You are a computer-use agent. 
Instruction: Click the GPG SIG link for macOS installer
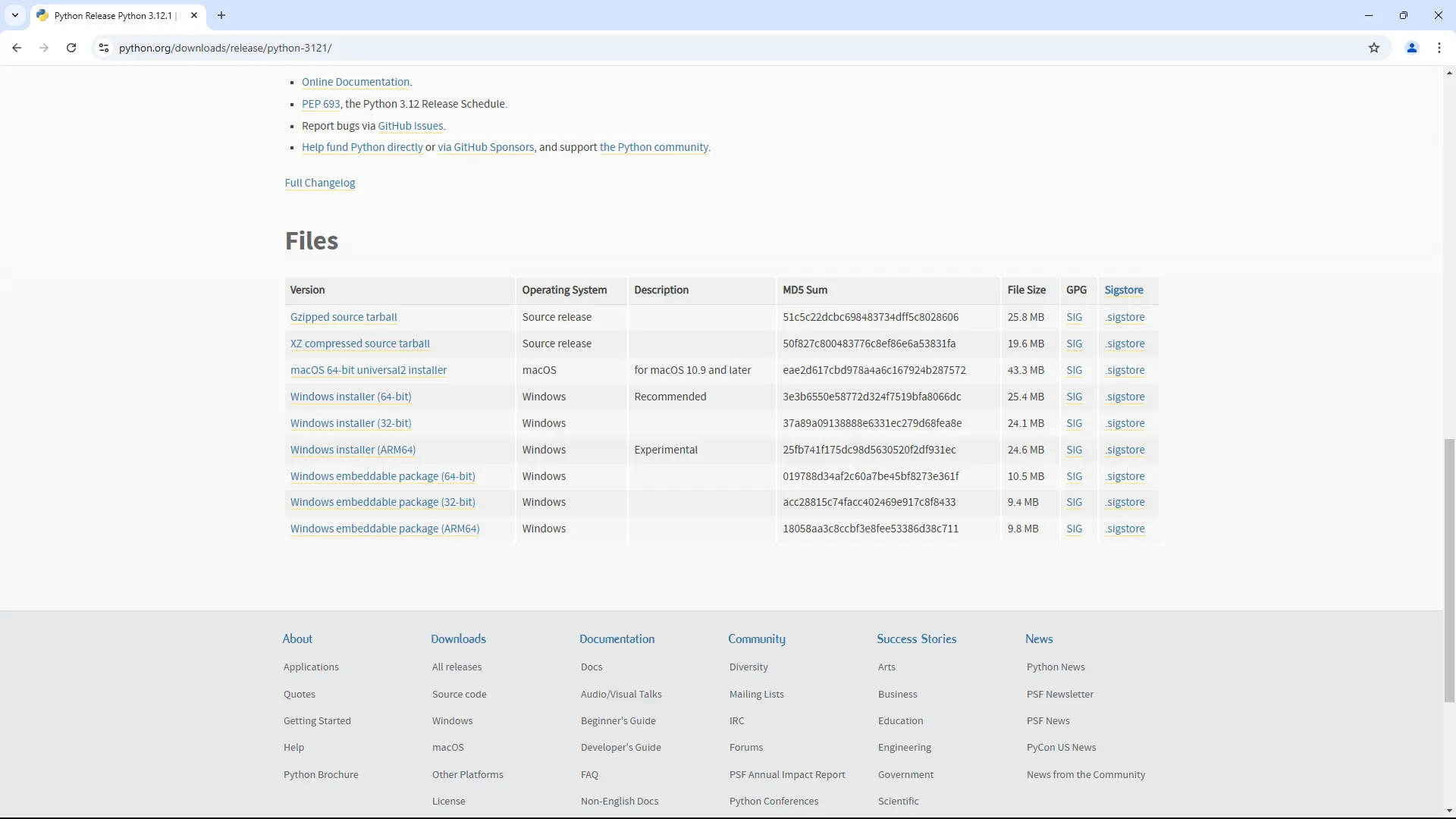click(1074, 370)
